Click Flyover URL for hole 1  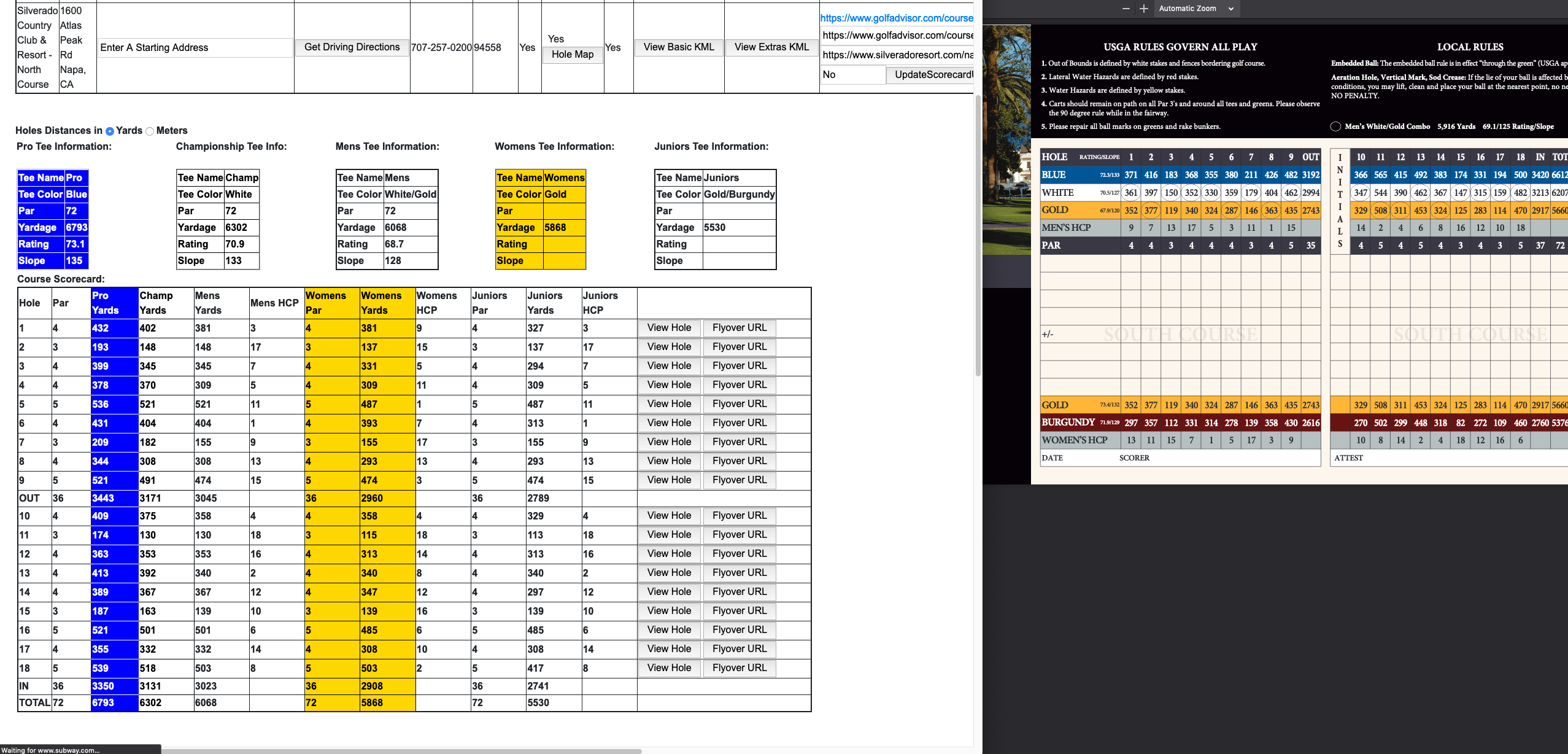[x=740, y=328]
